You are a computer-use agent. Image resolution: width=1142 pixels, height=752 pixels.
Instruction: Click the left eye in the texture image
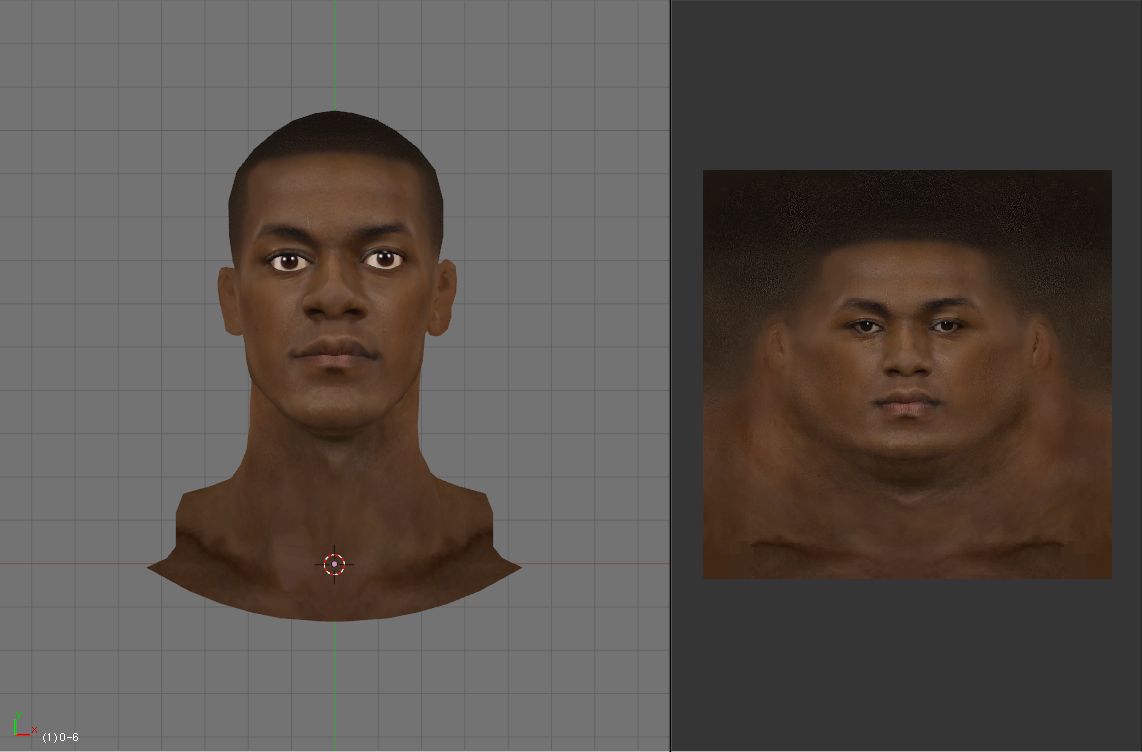(x=866, y=326)
